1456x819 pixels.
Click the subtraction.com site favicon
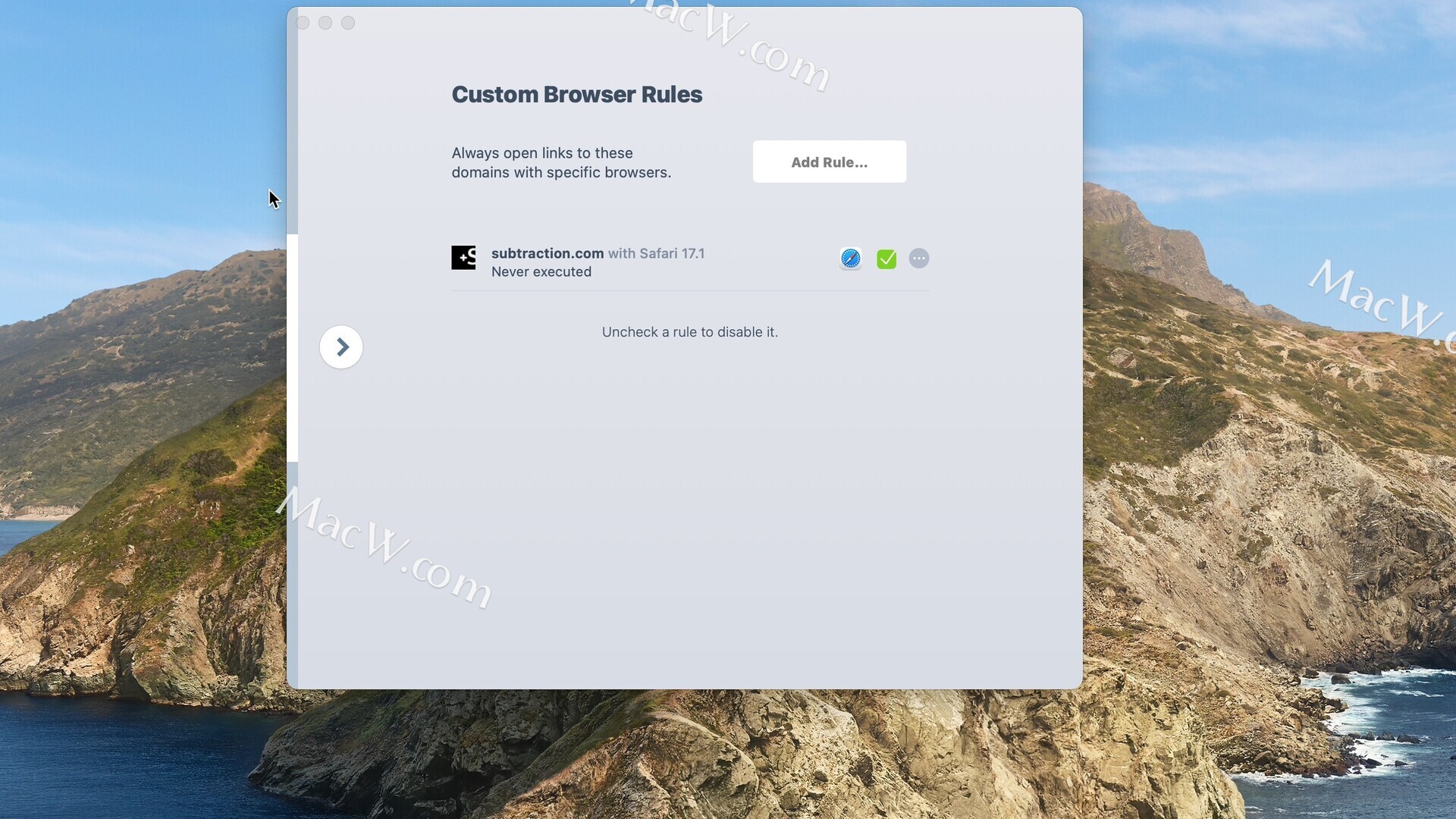(x=463, y=258)
